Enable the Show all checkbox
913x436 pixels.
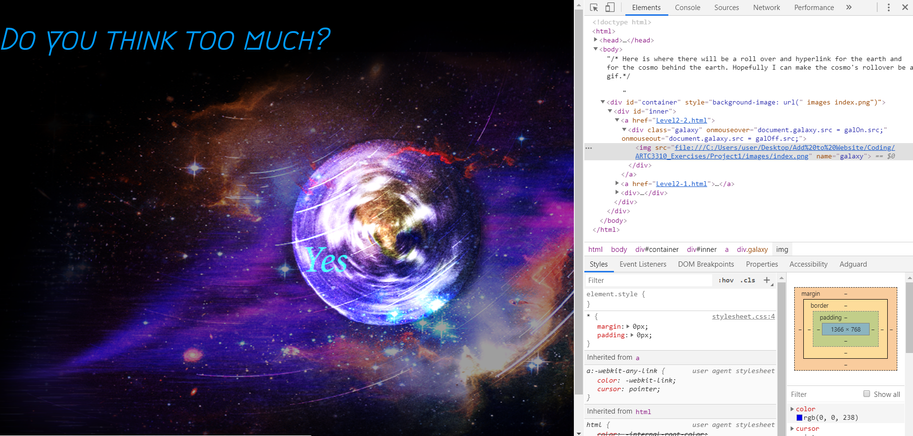[x=866, y=394]
